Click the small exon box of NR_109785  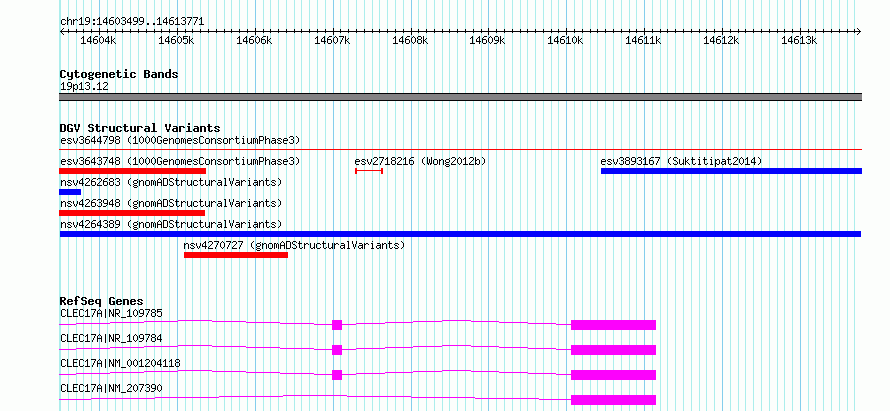[x=337, y=325]
